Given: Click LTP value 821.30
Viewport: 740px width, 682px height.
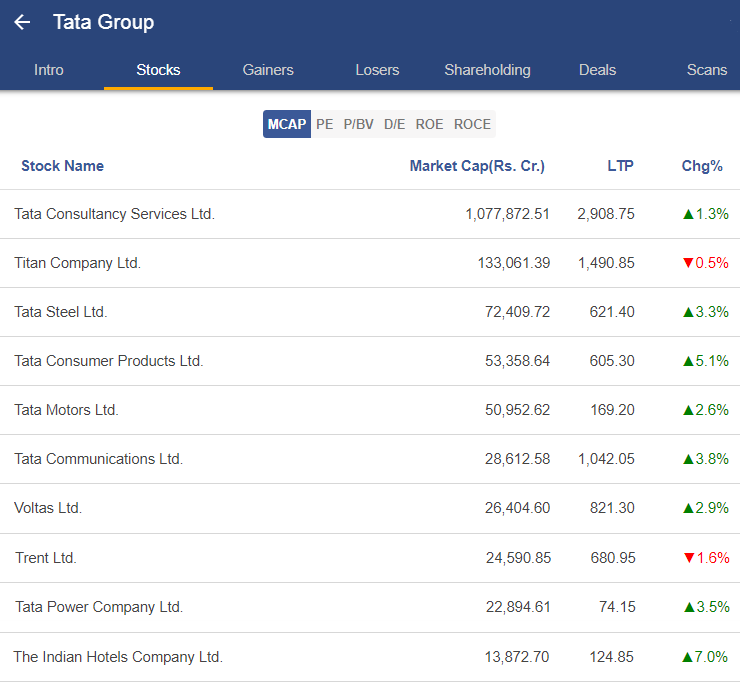Looking at the screenshot, I should (x=612, y=508).
